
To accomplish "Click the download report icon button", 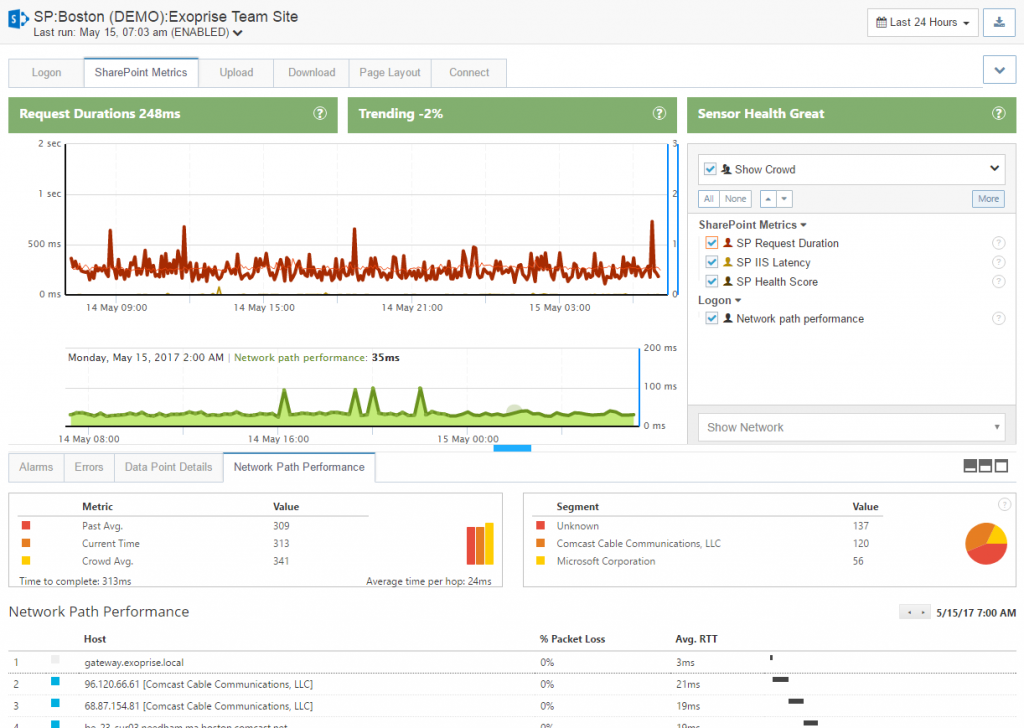I will point(999,22).
